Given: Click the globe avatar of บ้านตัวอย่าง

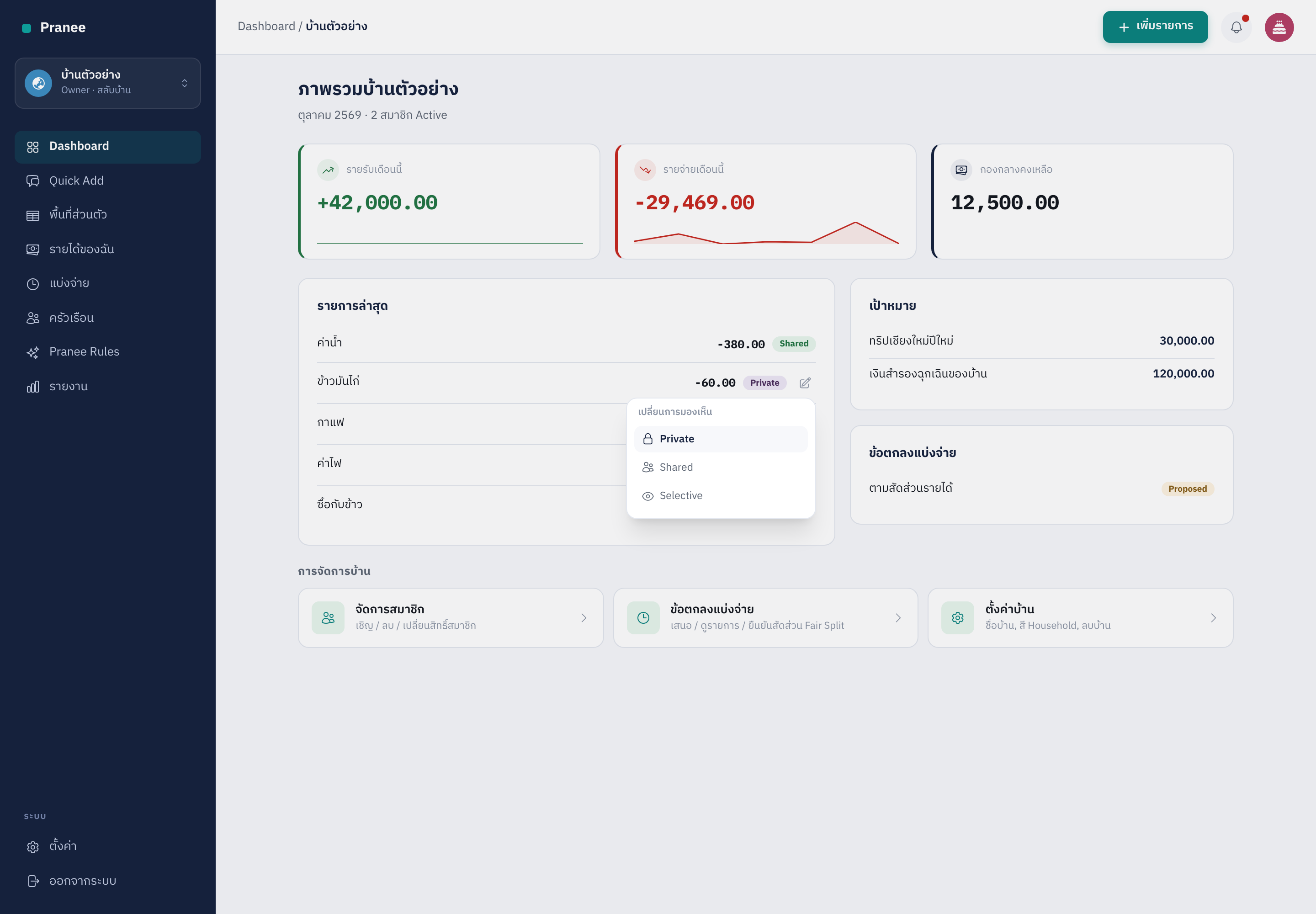Looking at the screenshot, I should (38, 83).
